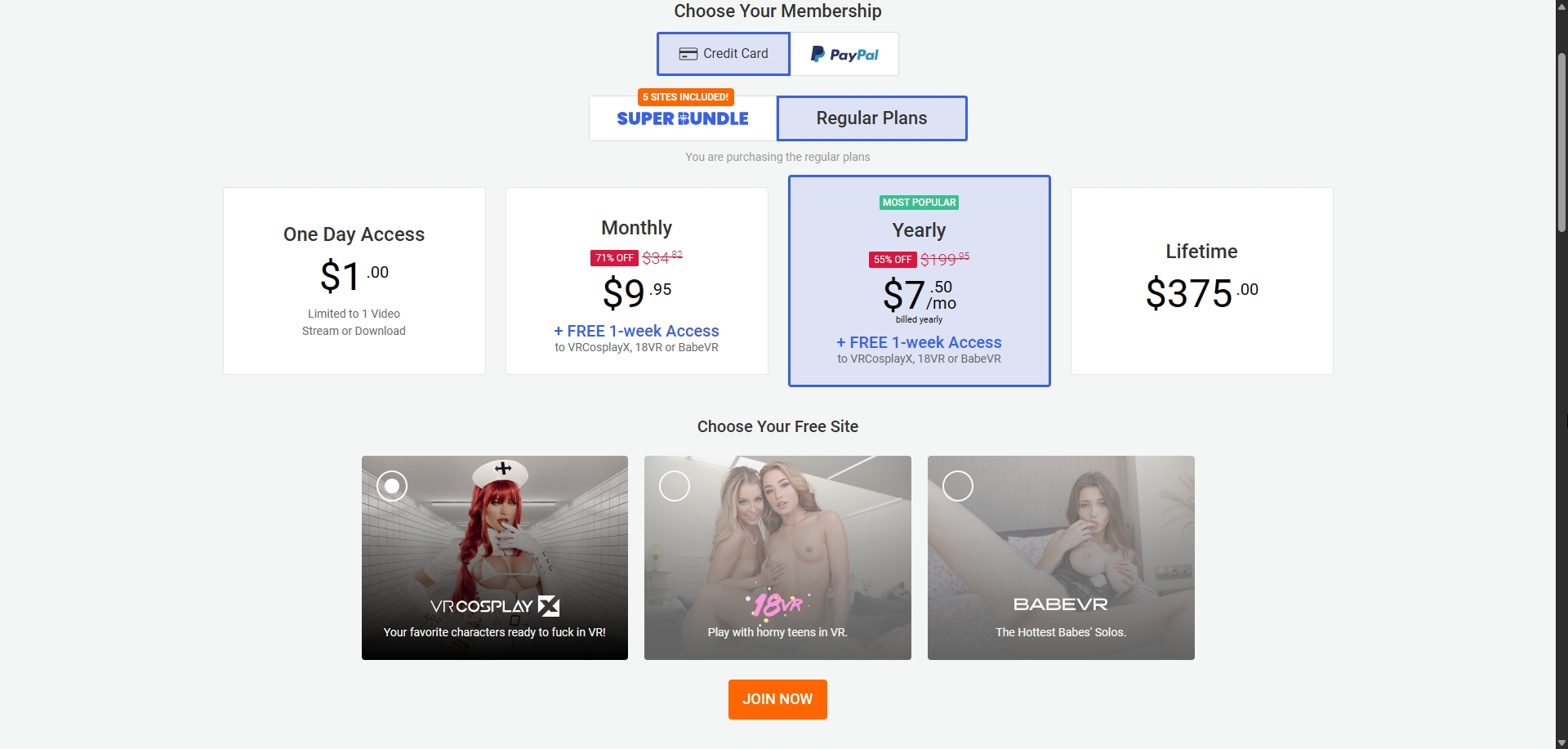The height and width of the screenshot is (749, 1568).
Task: Click the VR Cosplay X logo
Action: tap(494, 605)
